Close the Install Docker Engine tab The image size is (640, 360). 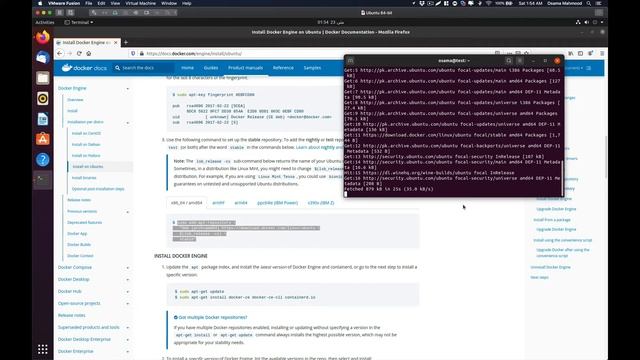[116, 42]
